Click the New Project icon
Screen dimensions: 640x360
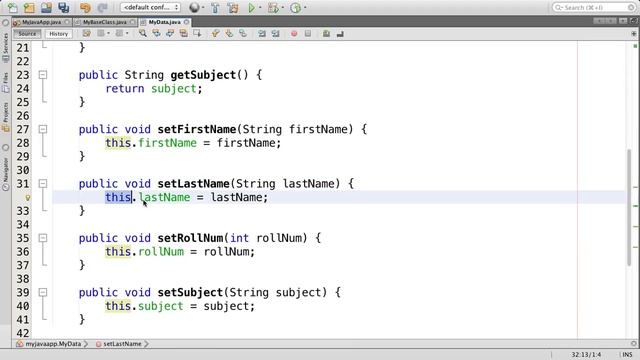click(29, 7)
